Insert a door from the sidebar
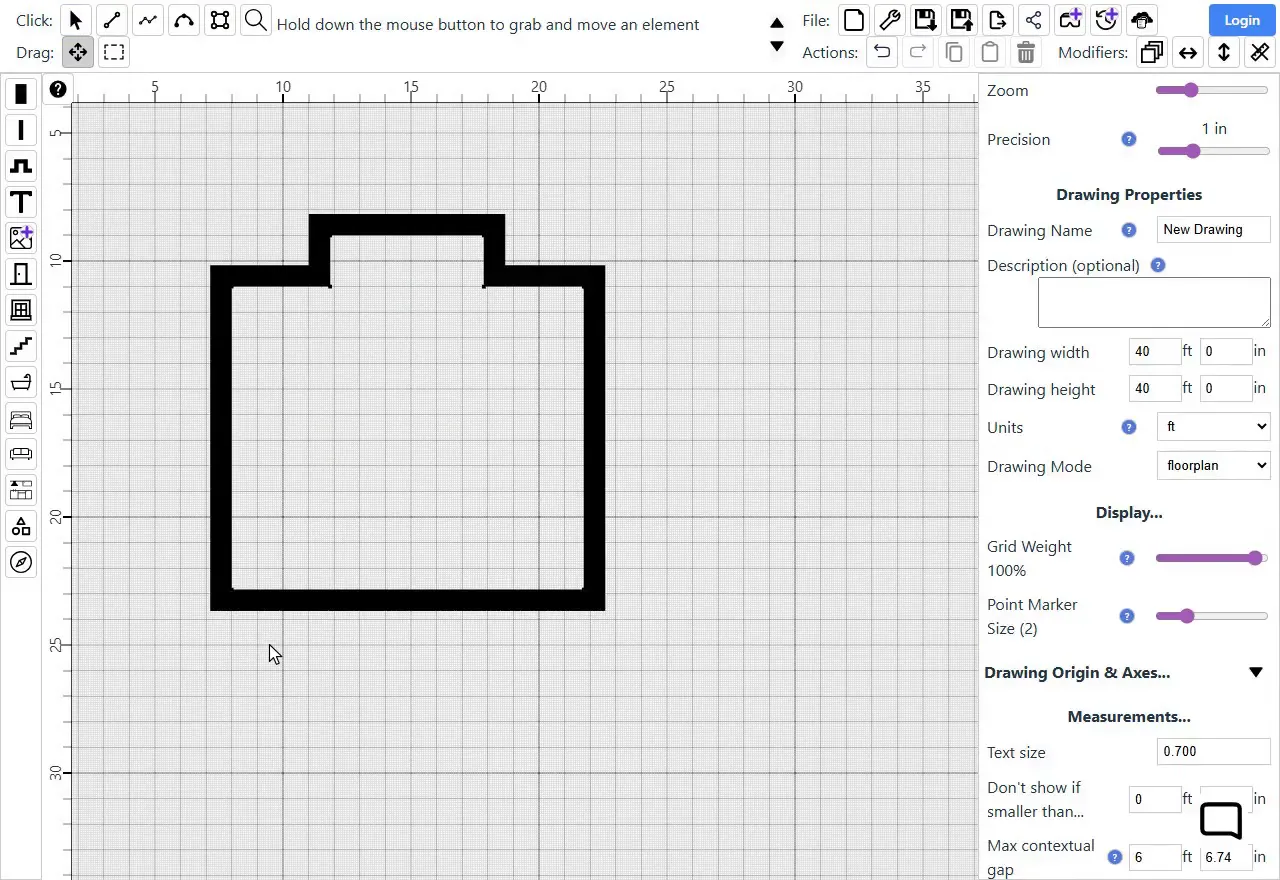 [x=21, y=274]
